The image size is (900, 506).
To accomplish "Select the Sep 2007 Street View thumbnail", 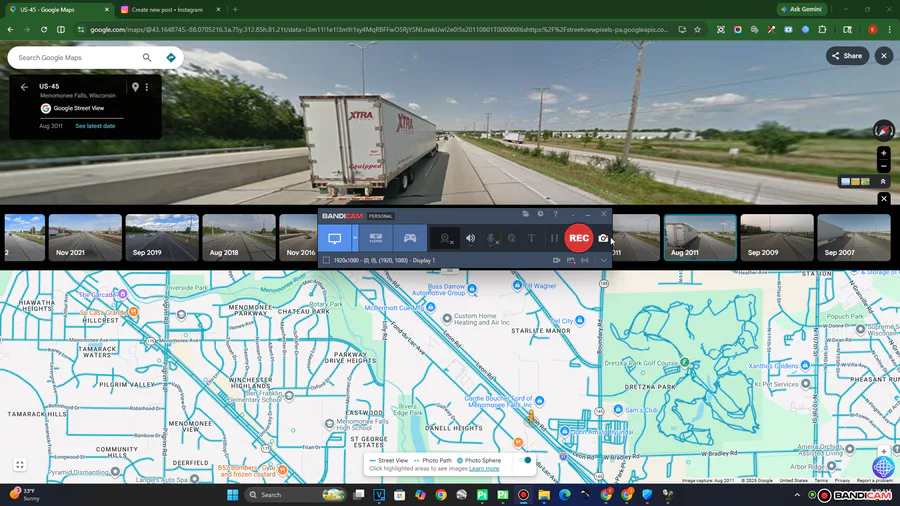I will tap(854, 238).
